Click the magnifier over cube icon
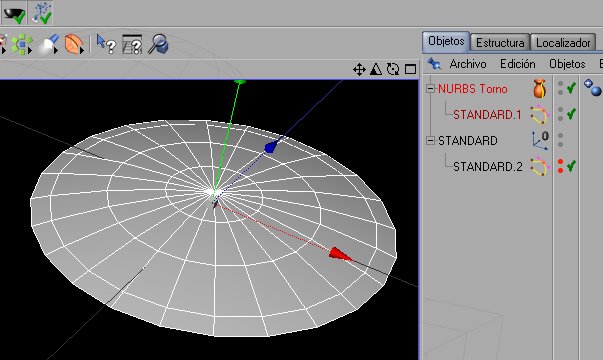The image size is (603, 360). 158,44
